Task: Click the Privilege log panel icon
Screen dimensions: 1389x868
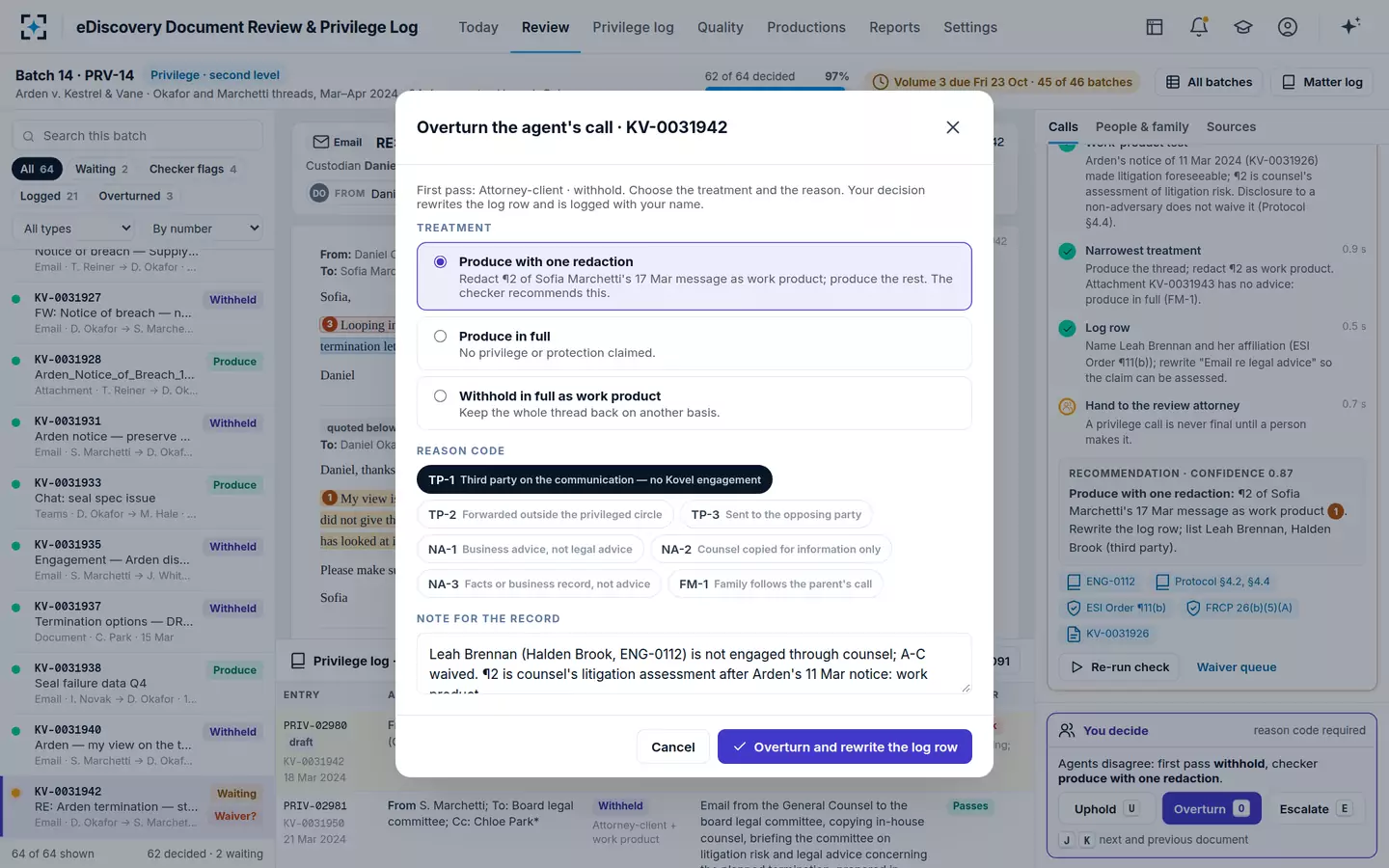Action: [298, 661]
